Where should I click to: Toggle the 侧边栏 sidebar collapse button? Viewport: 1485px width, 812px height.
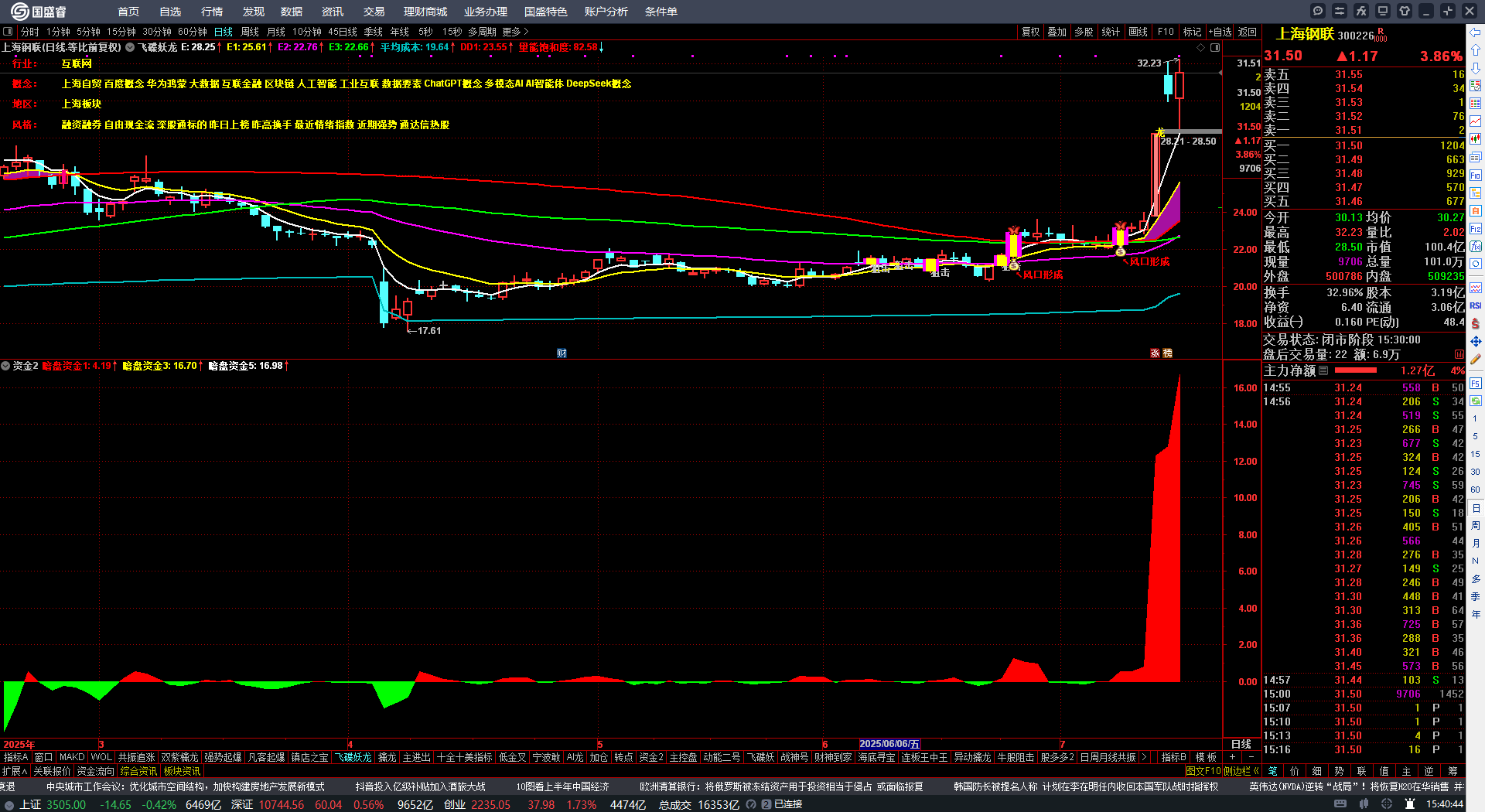1241,771
